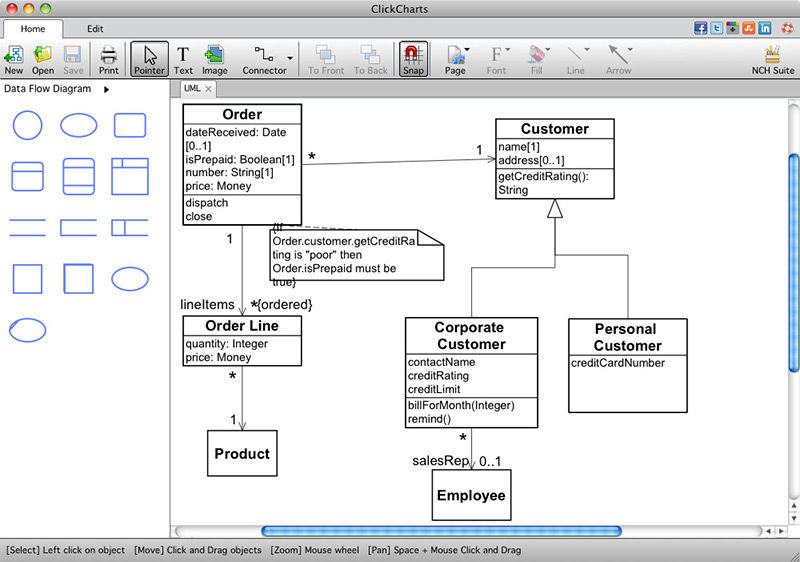Image resolution: width=800 pixels, height=562 pixels.
Task: Expand the Data Flow Diagram shape list
Action: click(106, 89)
